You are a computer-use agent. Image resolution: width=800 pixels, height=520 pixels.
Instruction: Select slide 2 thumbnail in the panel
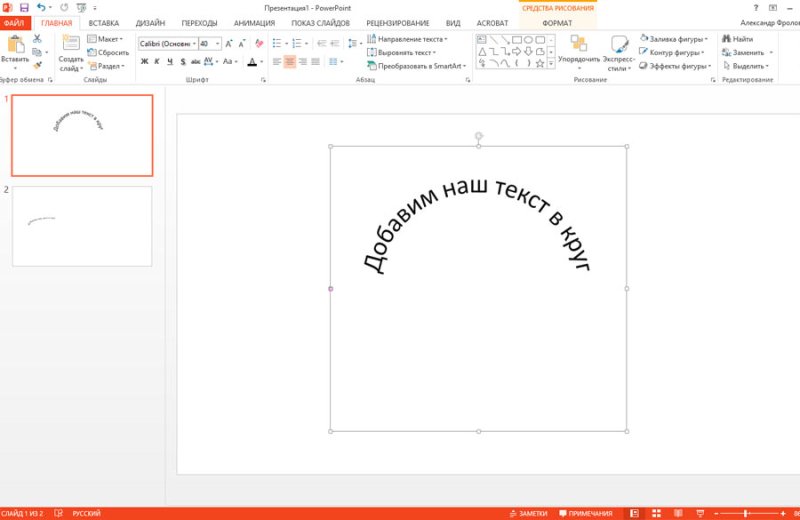coord(82,226)
